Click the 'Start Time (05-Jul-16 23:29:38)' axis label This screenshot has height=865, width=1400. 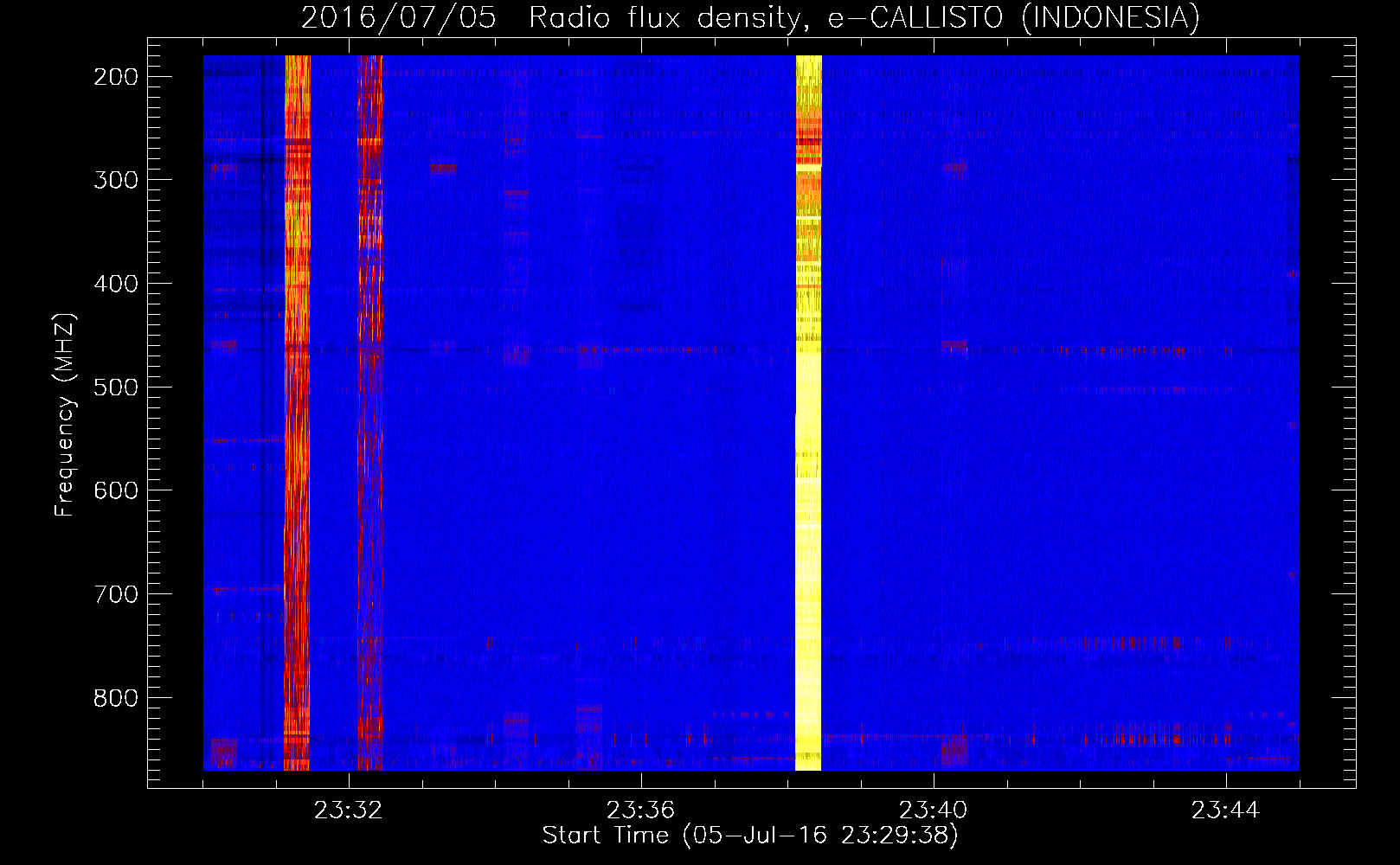750,836
